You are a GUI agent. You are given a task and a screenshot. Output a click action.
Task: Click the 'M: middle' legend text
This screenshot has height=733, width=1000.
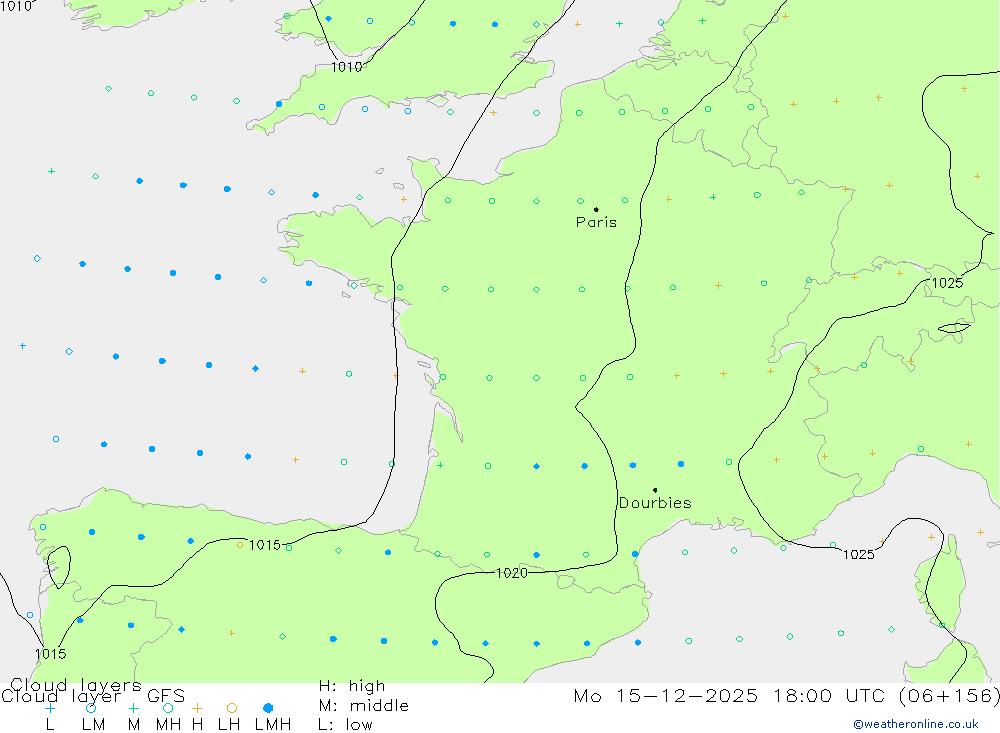click(364, 706)
